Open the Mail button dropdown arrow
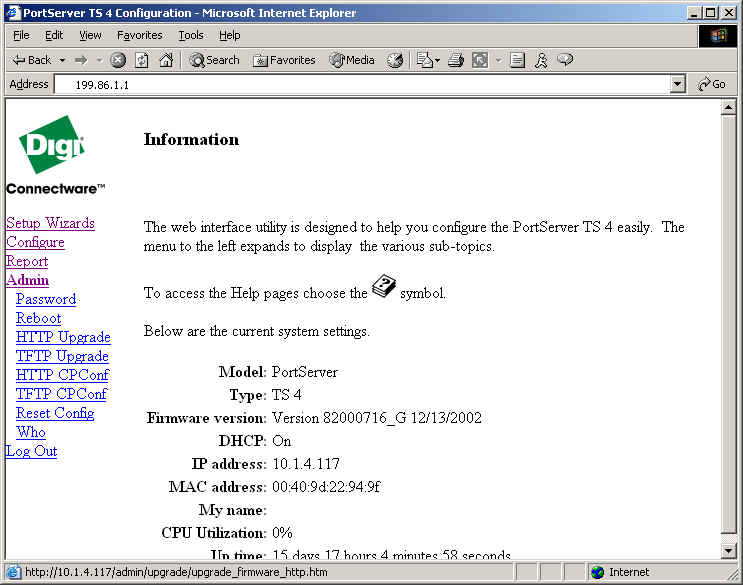The image size is (743, 585). click(437, 60)
